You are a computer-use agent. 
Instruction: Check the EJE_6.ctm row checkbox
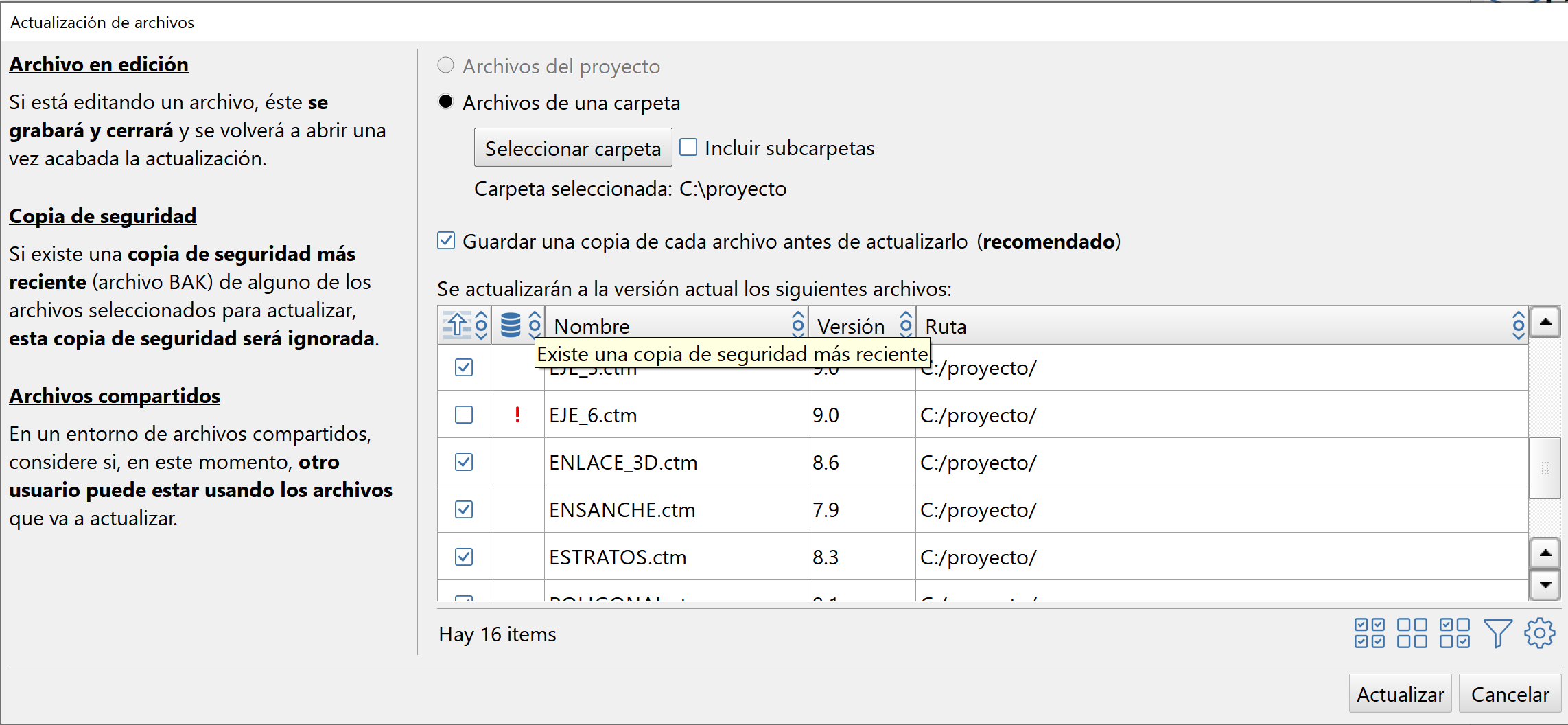pos(464,415)
